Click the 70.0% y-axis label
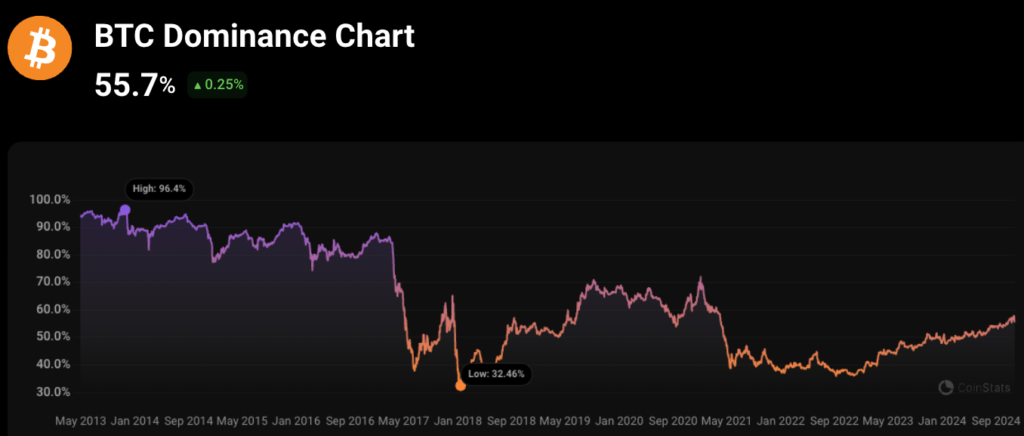The image size is (1024, 436). click(53, 282)
